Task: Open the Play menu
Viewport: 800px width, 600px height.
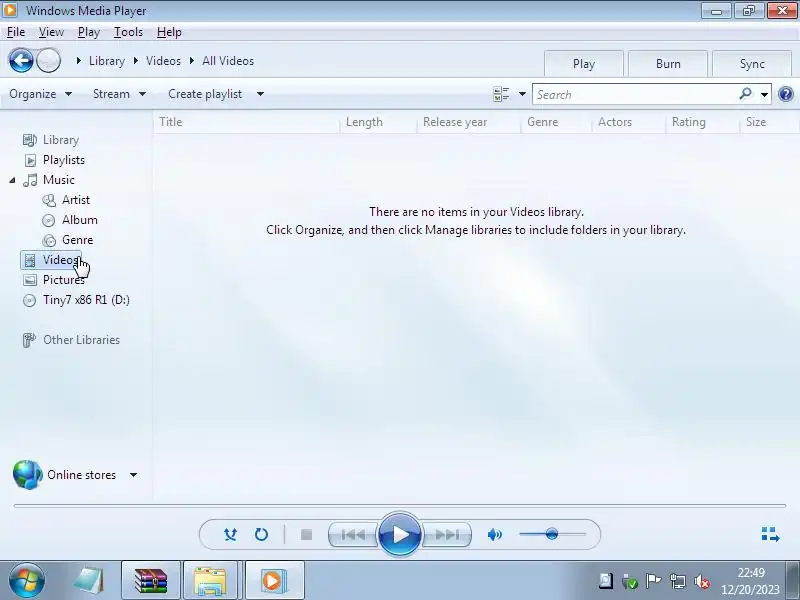Action: pos(89,32)
